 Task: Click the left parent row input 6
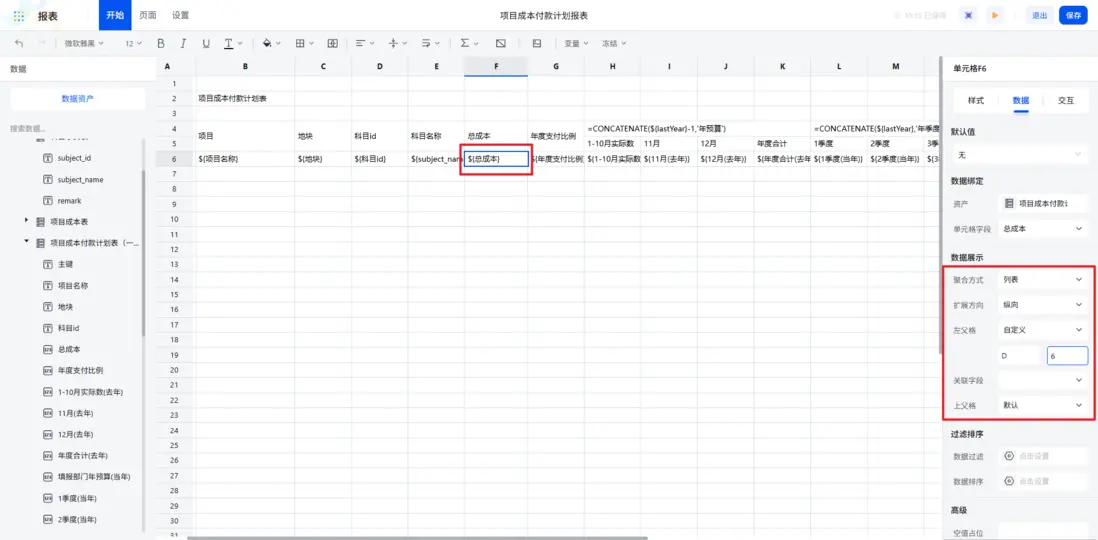pyautogui.click(x=1067, y=356)
